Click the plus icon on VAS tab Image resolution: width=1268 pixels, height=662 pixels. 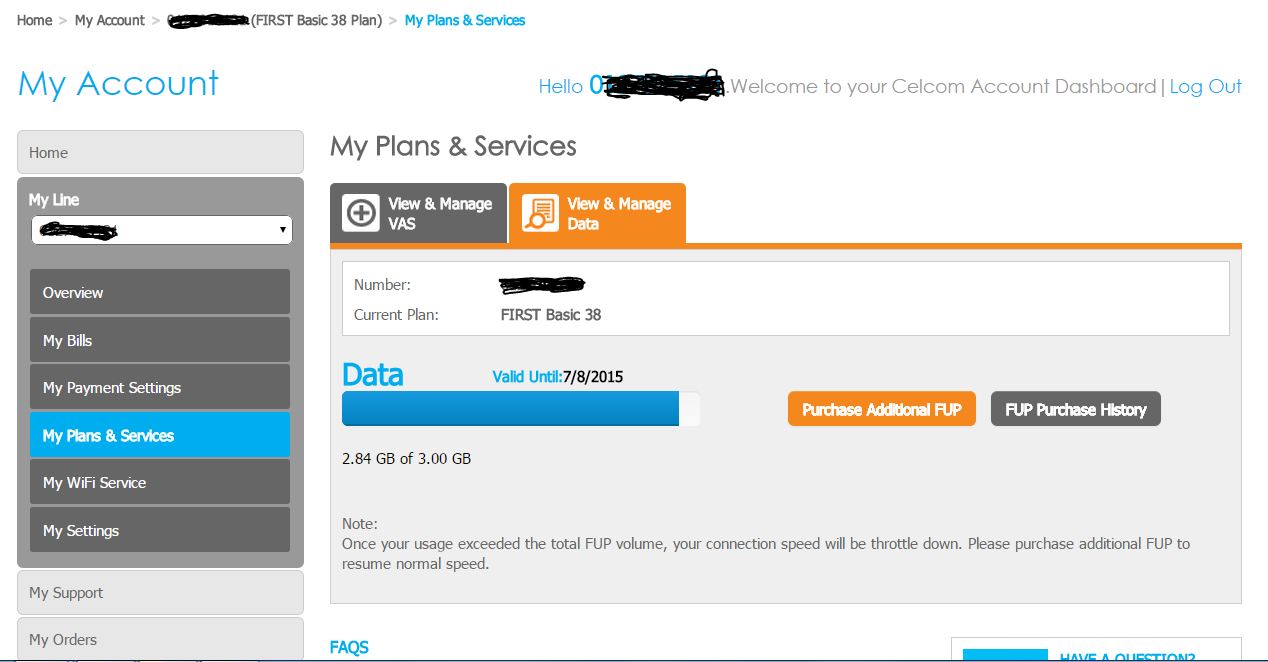361,213
